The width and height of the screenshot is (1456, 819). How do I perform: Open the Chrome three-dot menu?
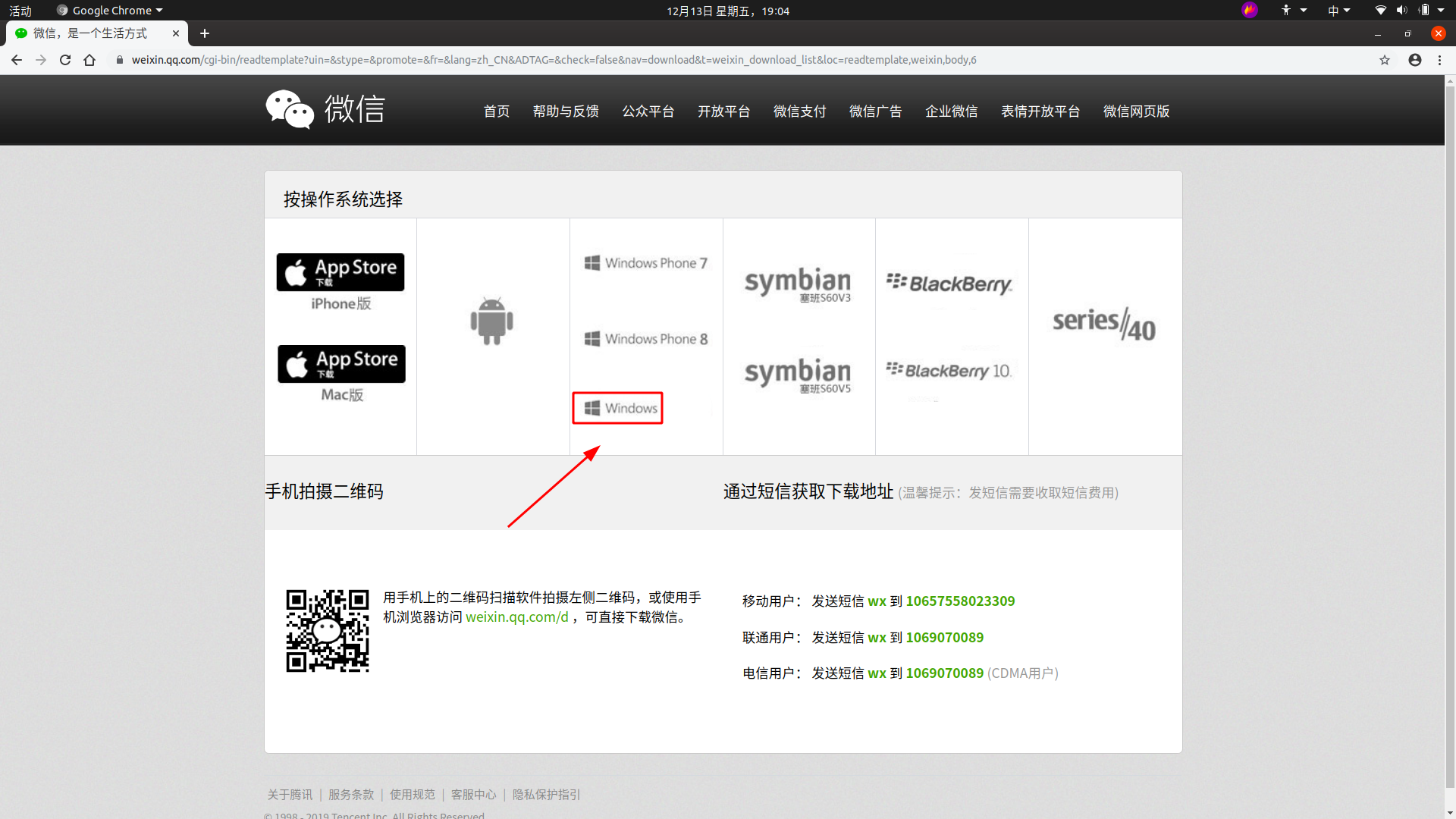[1440, 60]
